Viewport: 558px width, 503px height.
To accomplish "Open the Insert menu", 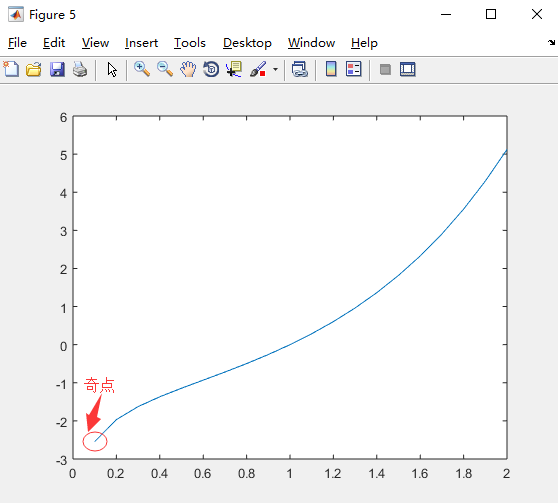I will (x=141, y=43).
